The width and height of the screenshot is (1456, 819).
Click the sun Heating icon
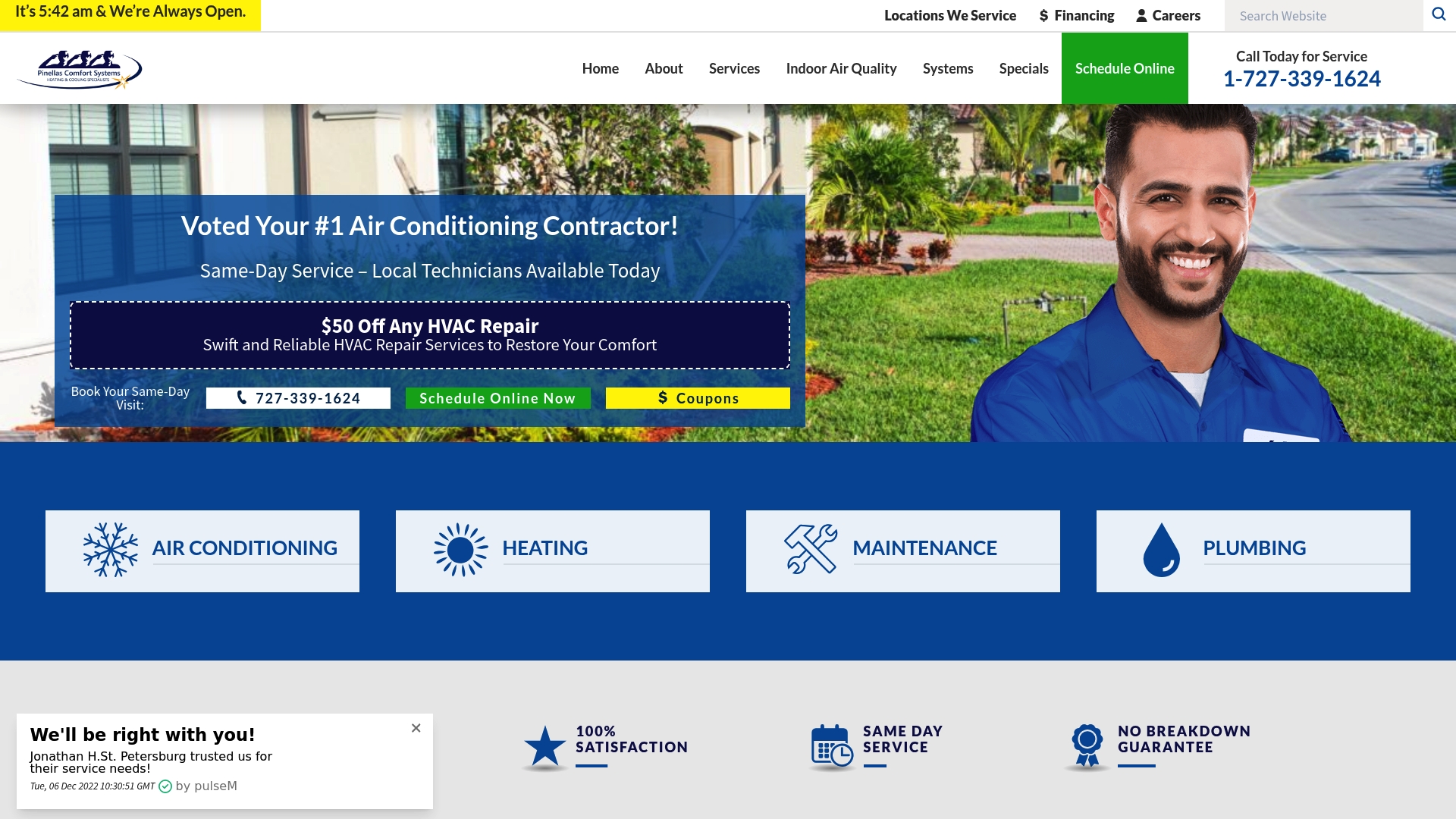click(x=460, y=548)
